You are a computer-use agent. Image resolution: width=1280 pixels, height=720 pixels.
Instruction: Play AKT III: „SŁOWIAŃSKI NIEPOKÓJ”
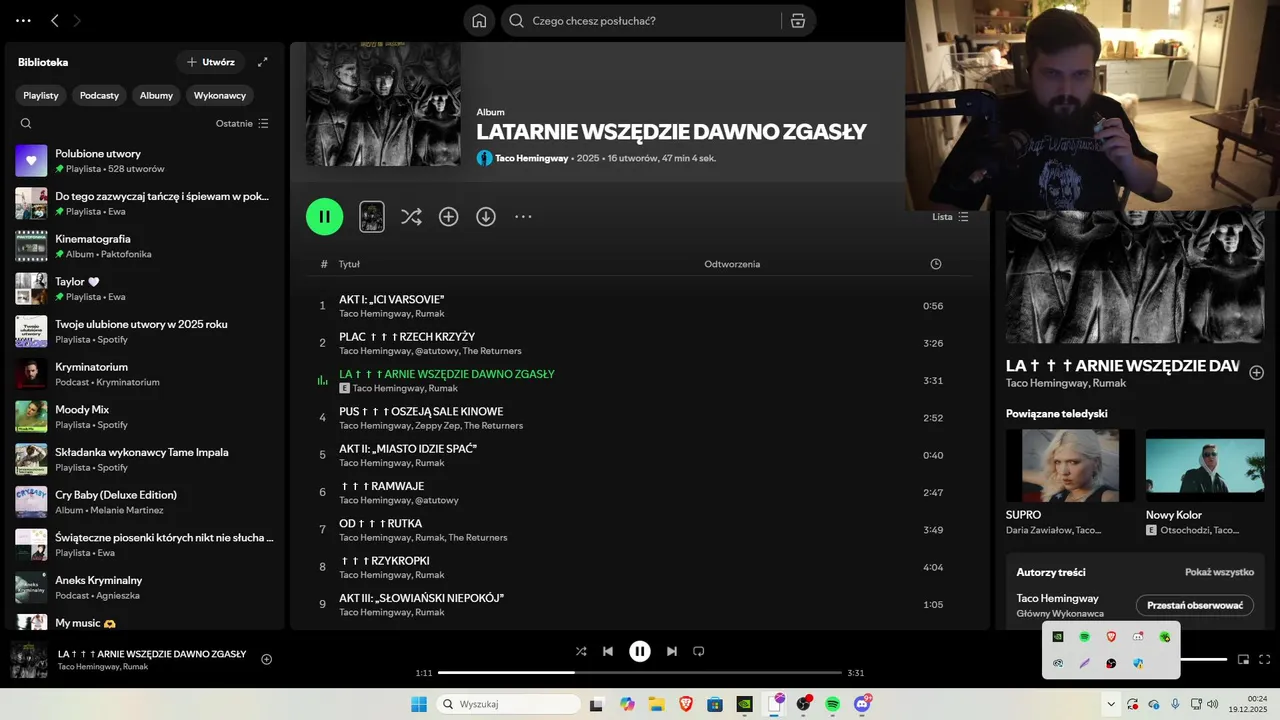[x=639, y=604]
